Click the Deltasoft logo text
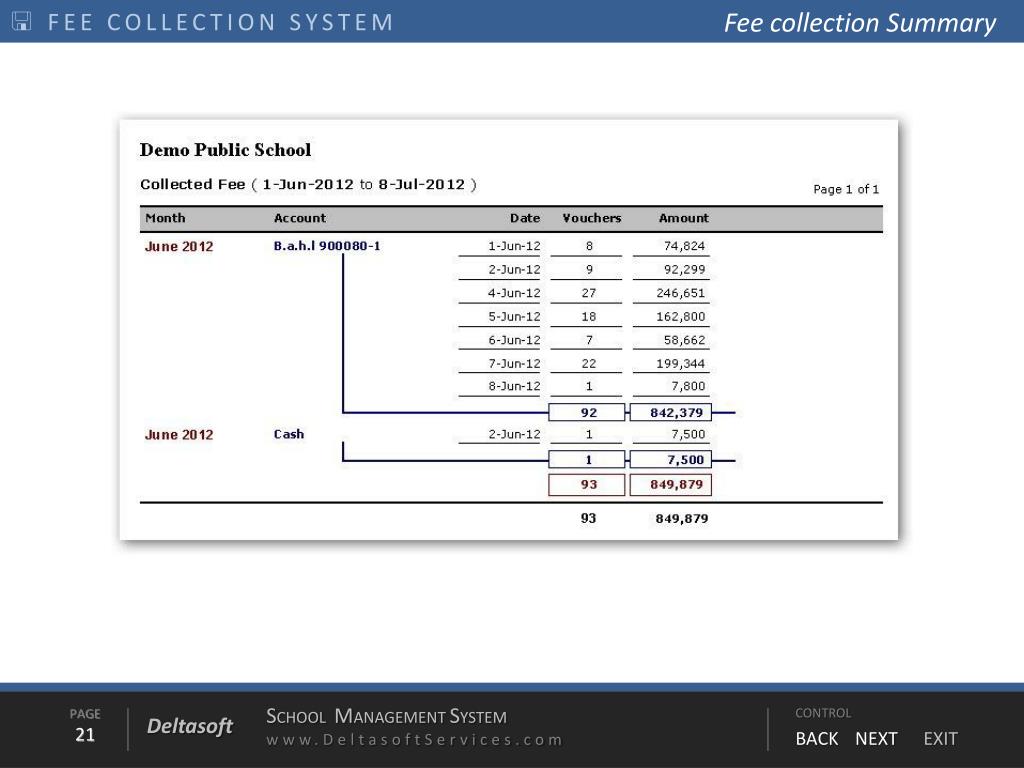The height and width of the screenshot is (768, 1024). (189, 726)
